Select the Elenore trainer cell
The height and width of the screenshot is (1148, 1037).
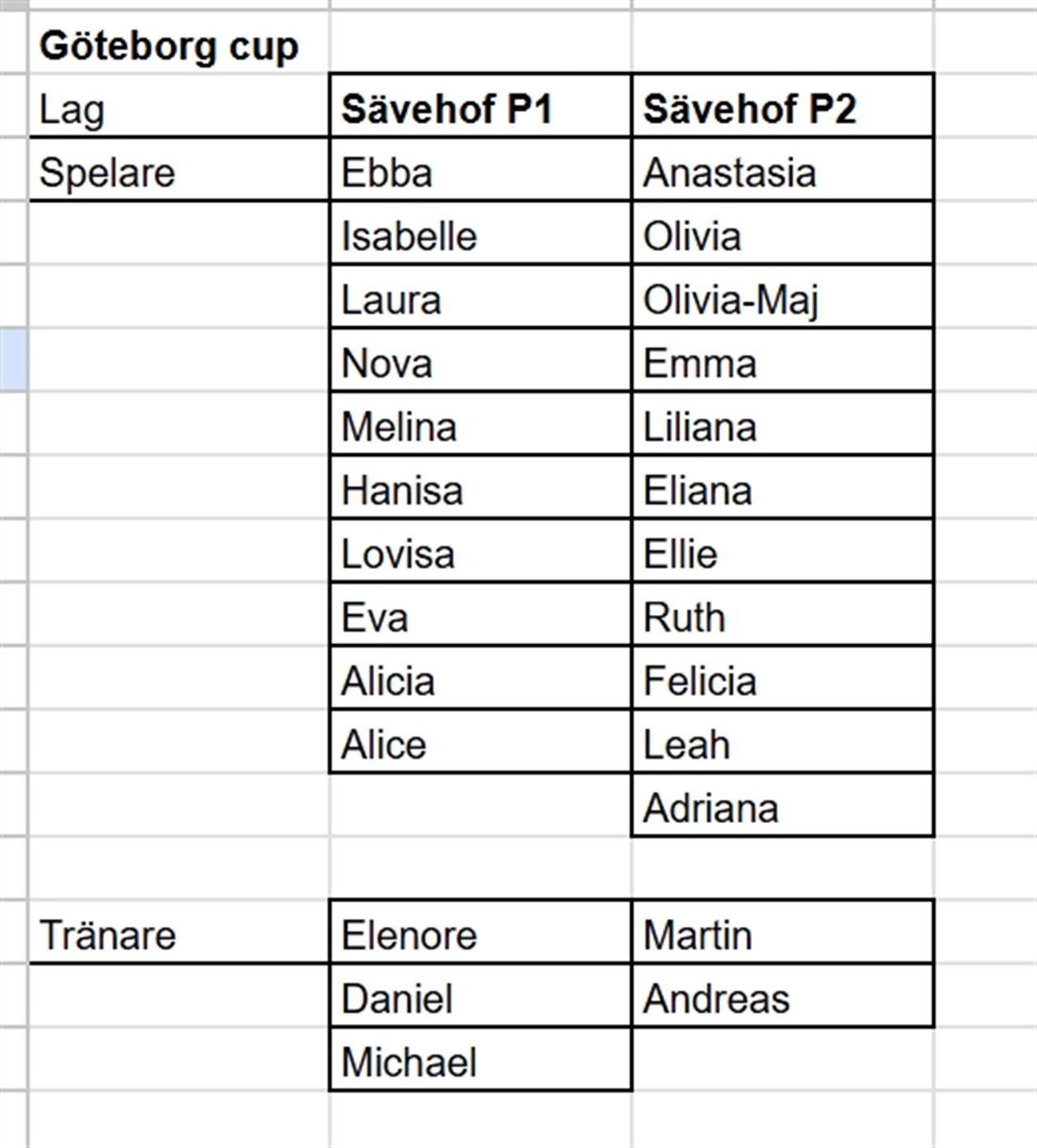pyautogui.click(x=480, y=932)
